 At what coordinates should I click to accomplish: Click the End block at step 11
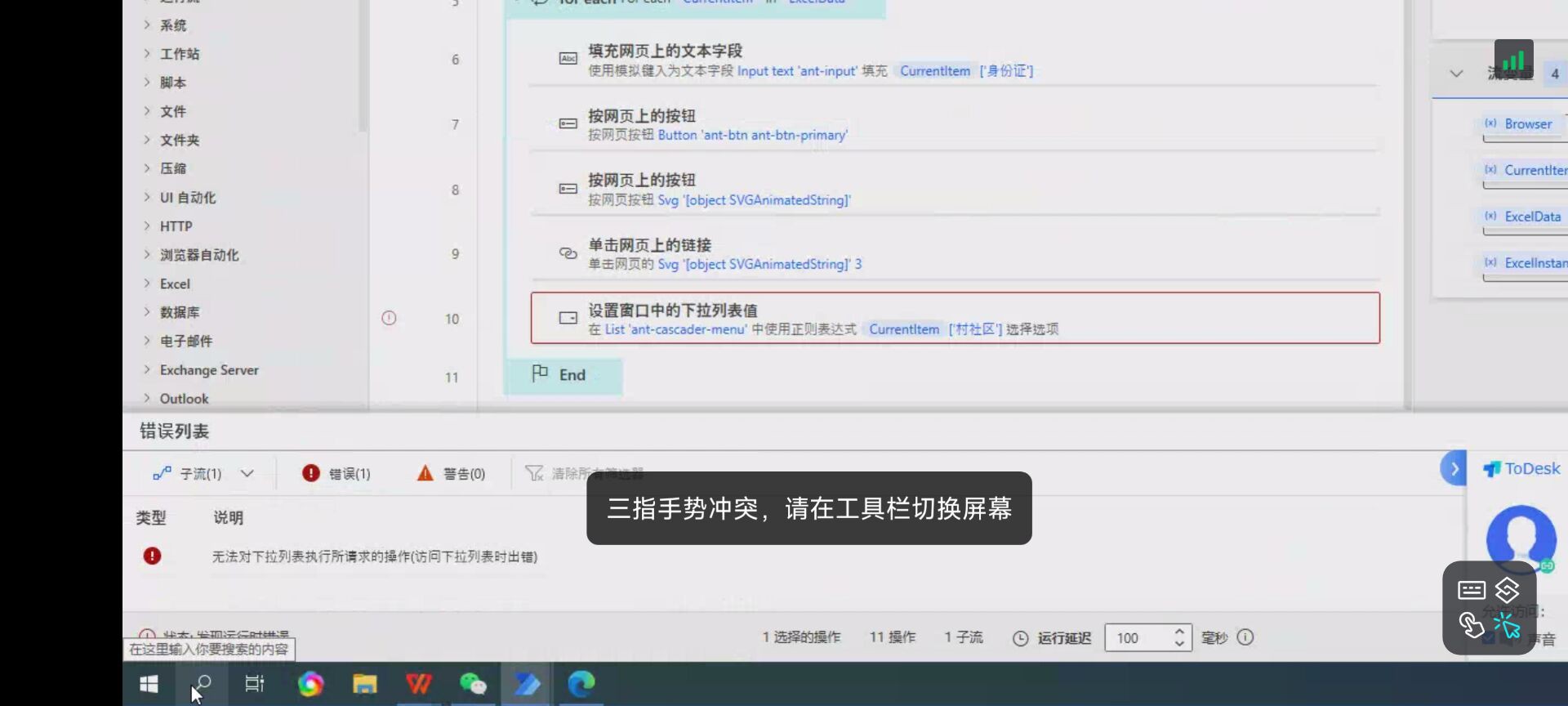(563, 375)
